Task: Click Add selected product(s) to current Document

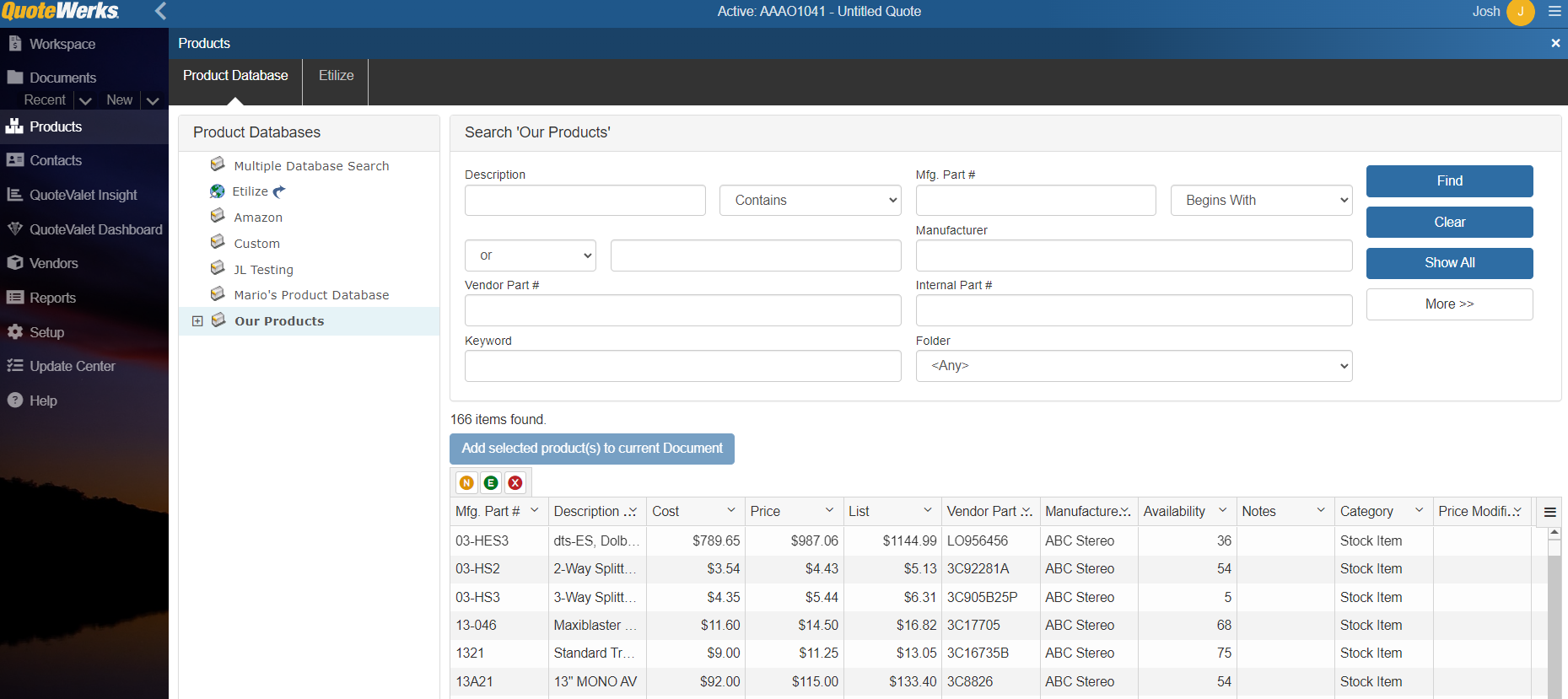Action: tap(592, 449)
